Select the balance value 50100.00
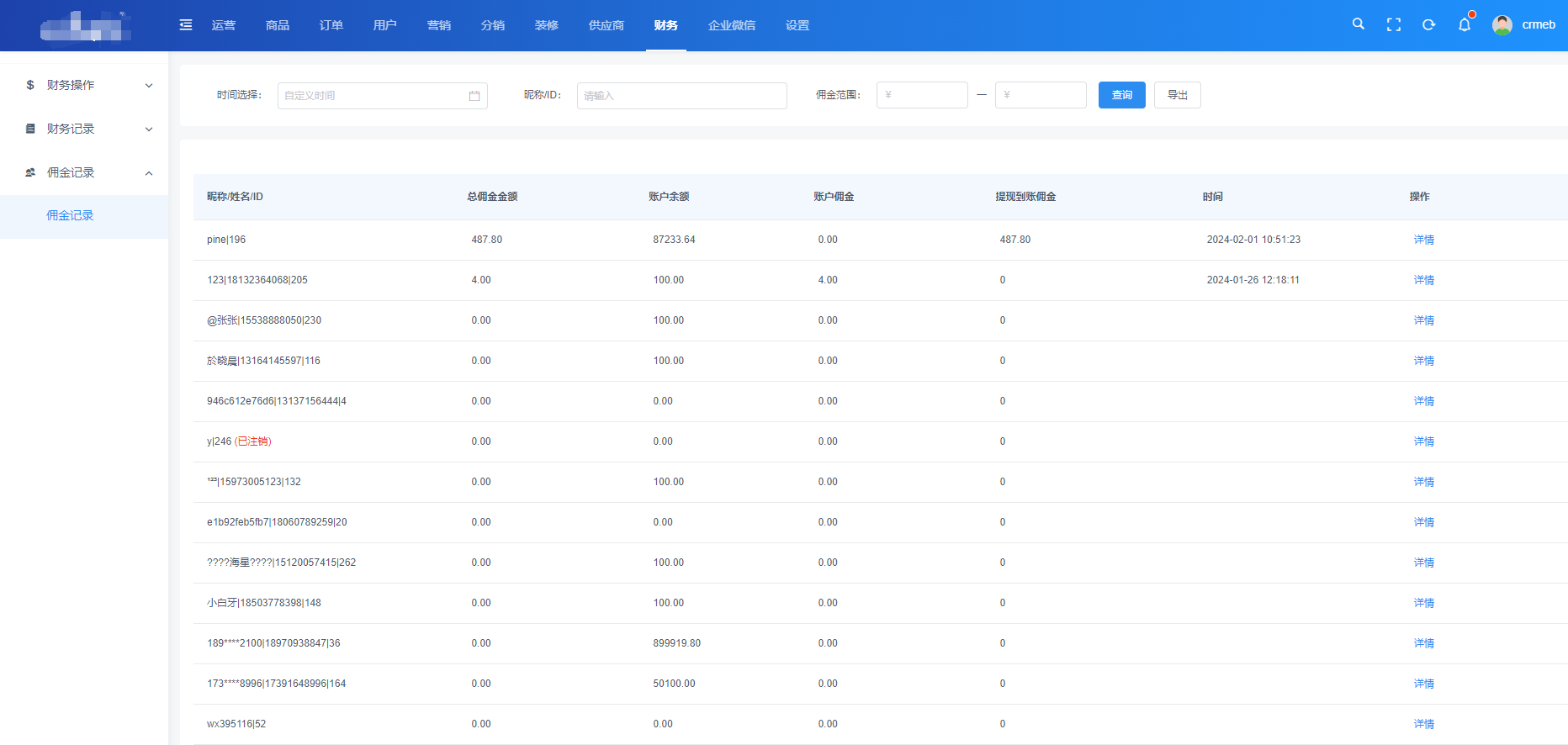Screen dimensions: 1568x745 674,684
